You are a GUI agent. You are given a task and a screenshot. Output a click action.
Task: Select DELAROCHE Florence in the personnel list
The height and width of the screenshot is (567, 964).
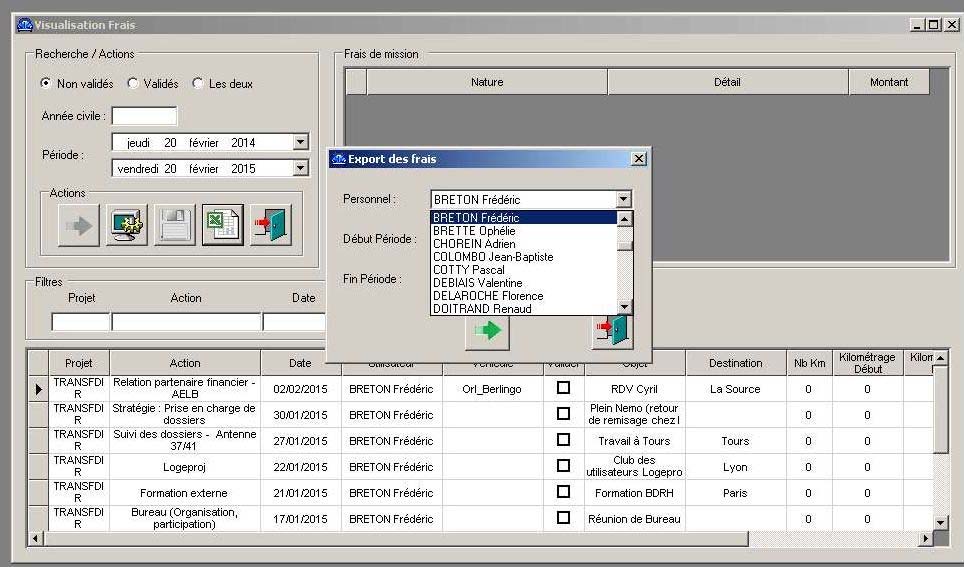coord(488,296)
